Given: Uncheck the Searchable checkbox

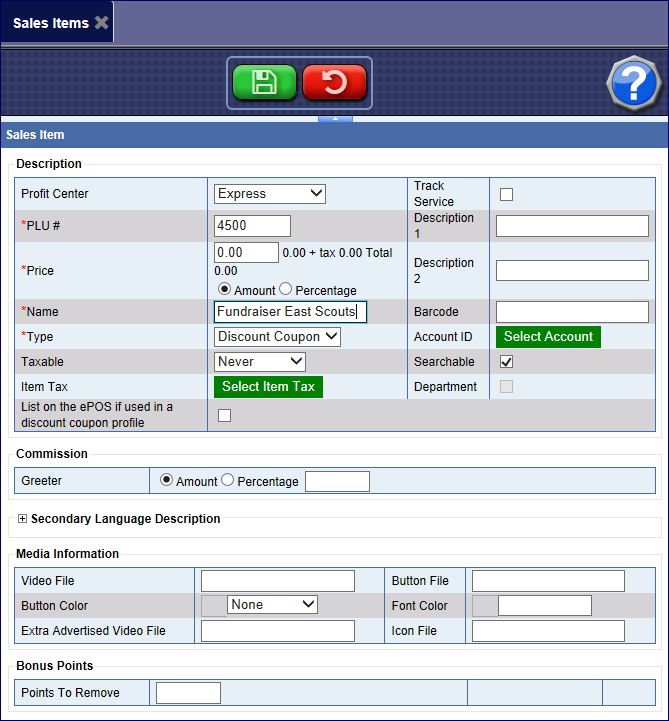Looking at the screenshot, I should click(506, 361).
